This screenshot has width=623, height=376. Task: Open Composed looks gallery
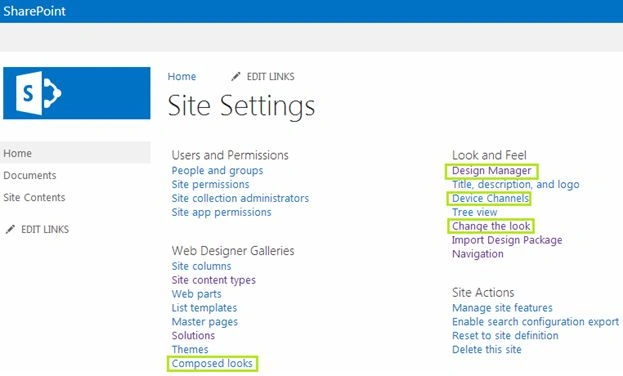[x=212, y=364]
